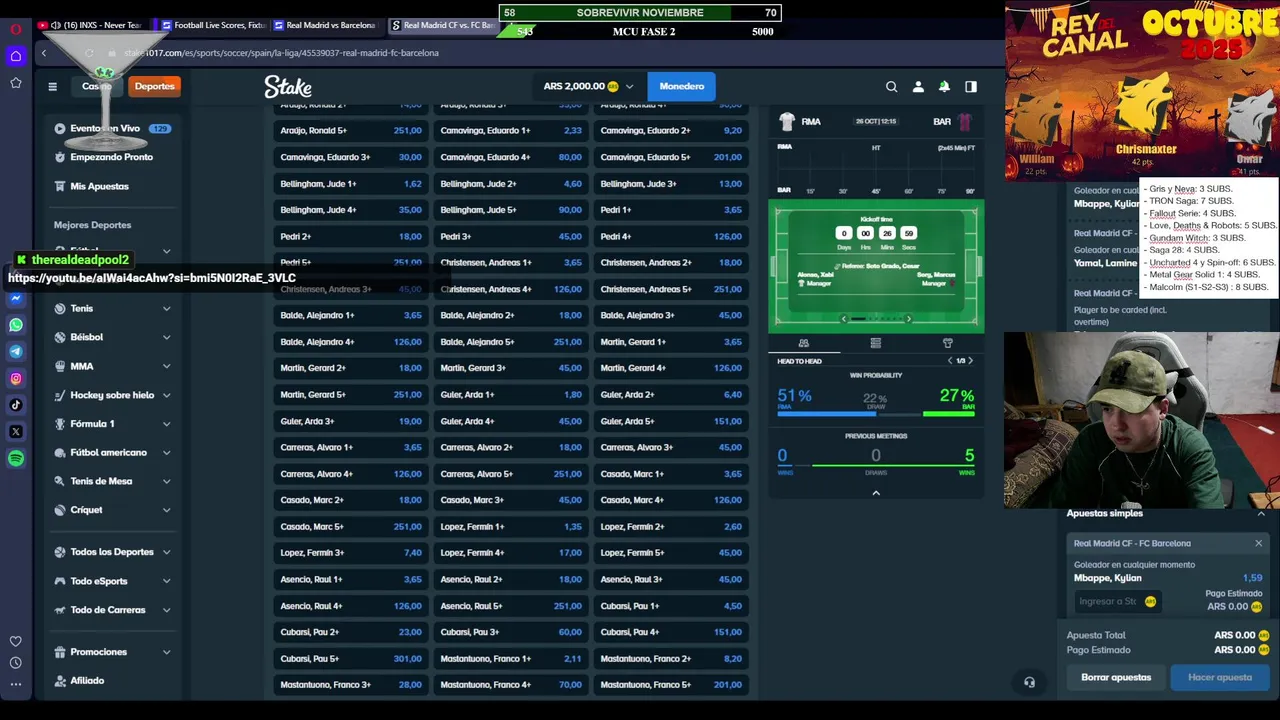Image resolution: width=1280 pixels, height=720 pixels.
Task: Open the user account profile icon
Action: coord(918,87)
